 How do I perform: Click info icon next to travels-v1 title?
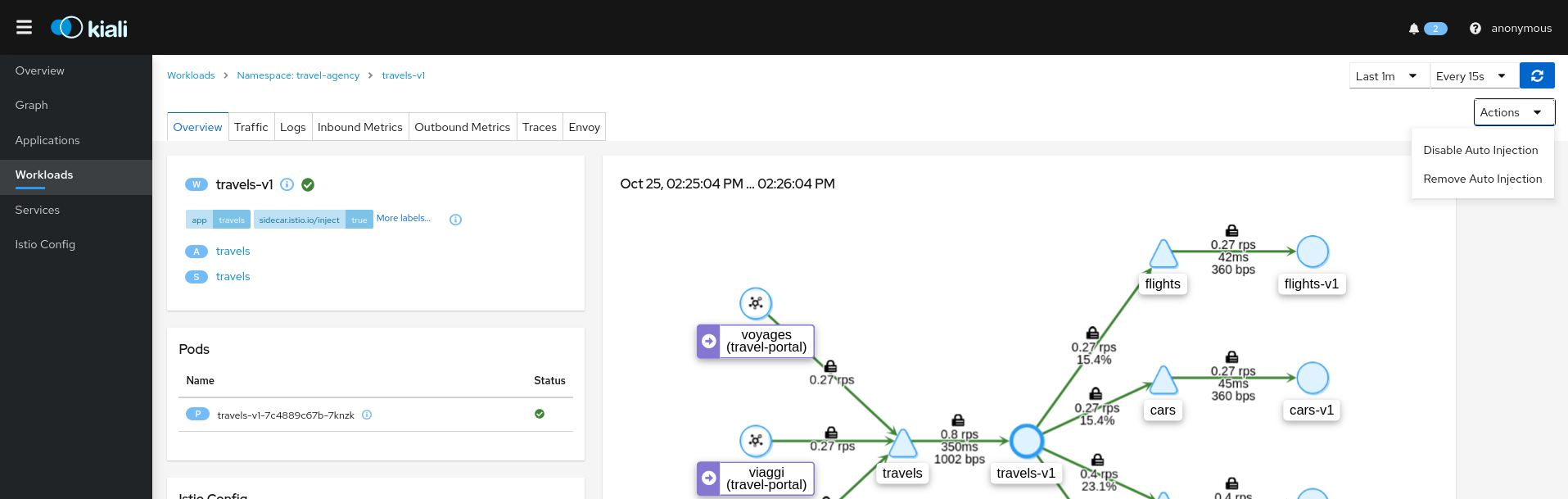coord(287,185)
